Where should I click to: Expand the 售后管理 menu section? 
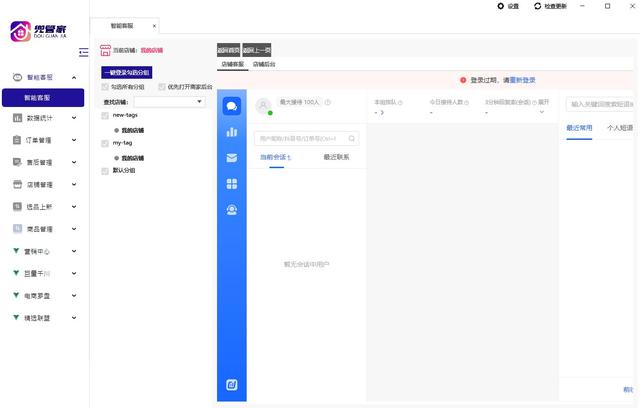pos(74,162)
